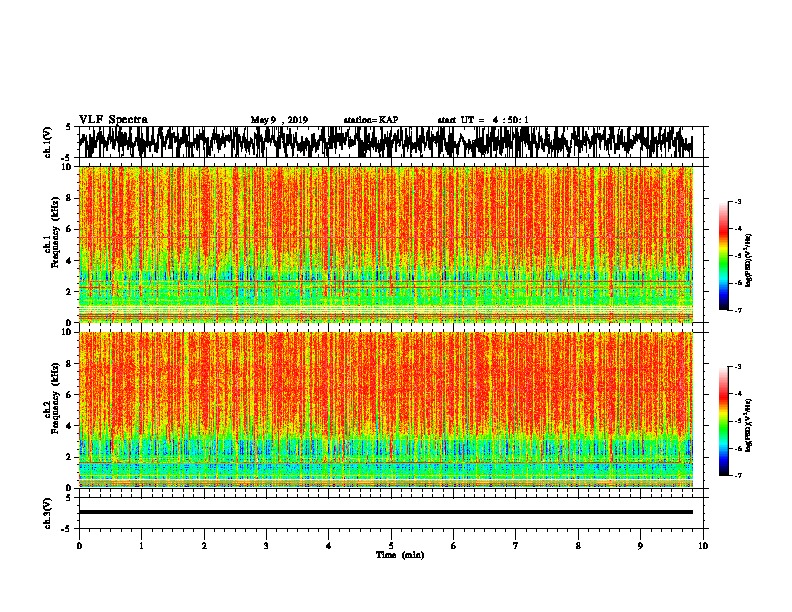Click the "-7" tick on ch.1 colorbar
This screenshot has width=792, height=612.
737,310
